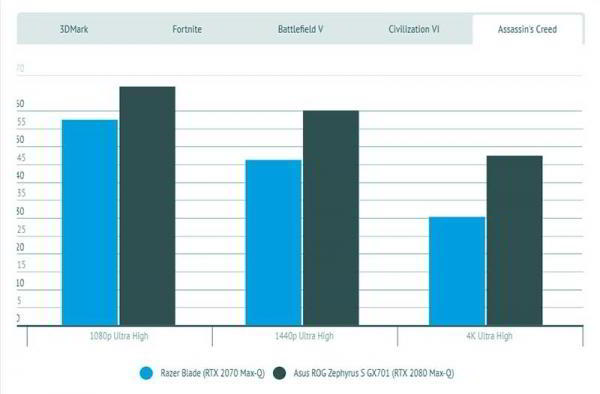Click the Asus ROG Zephyrus S GX701 legend label
This screenshot has width=600, height=394.
(374, 373)
